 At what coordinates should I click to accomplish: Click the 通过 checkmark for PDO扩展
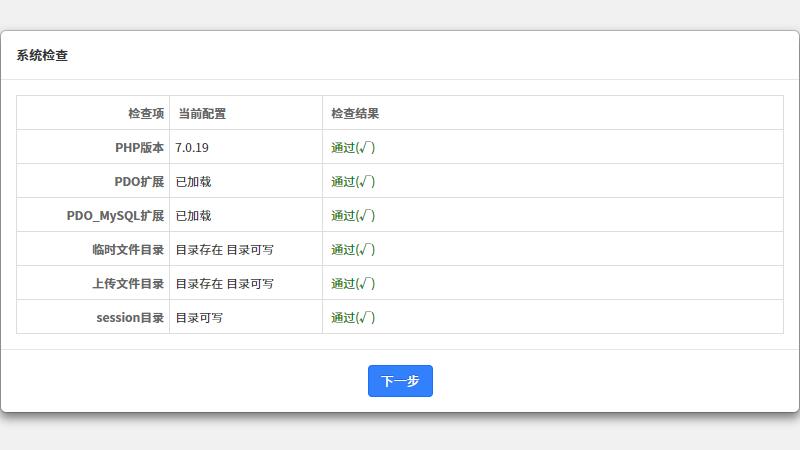[x=353, y=182]
